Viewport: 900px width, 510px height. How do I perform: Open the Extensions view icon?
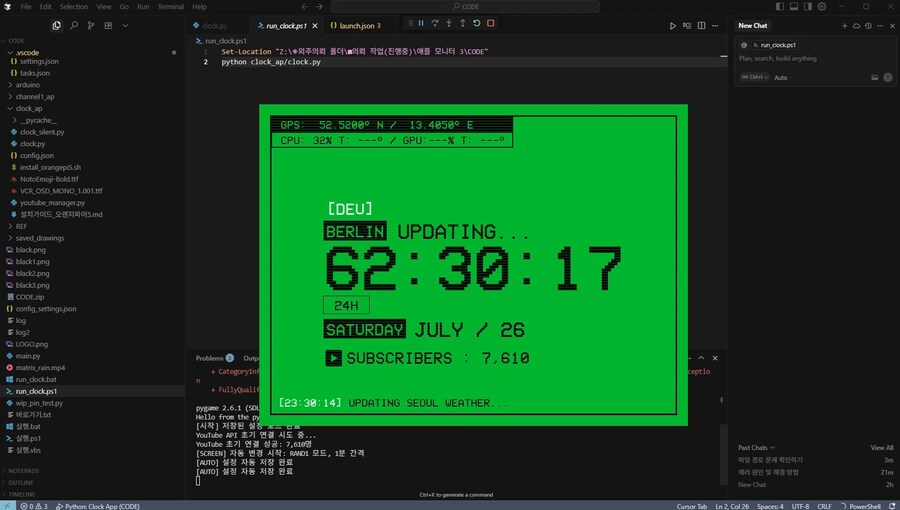point(106,25)
